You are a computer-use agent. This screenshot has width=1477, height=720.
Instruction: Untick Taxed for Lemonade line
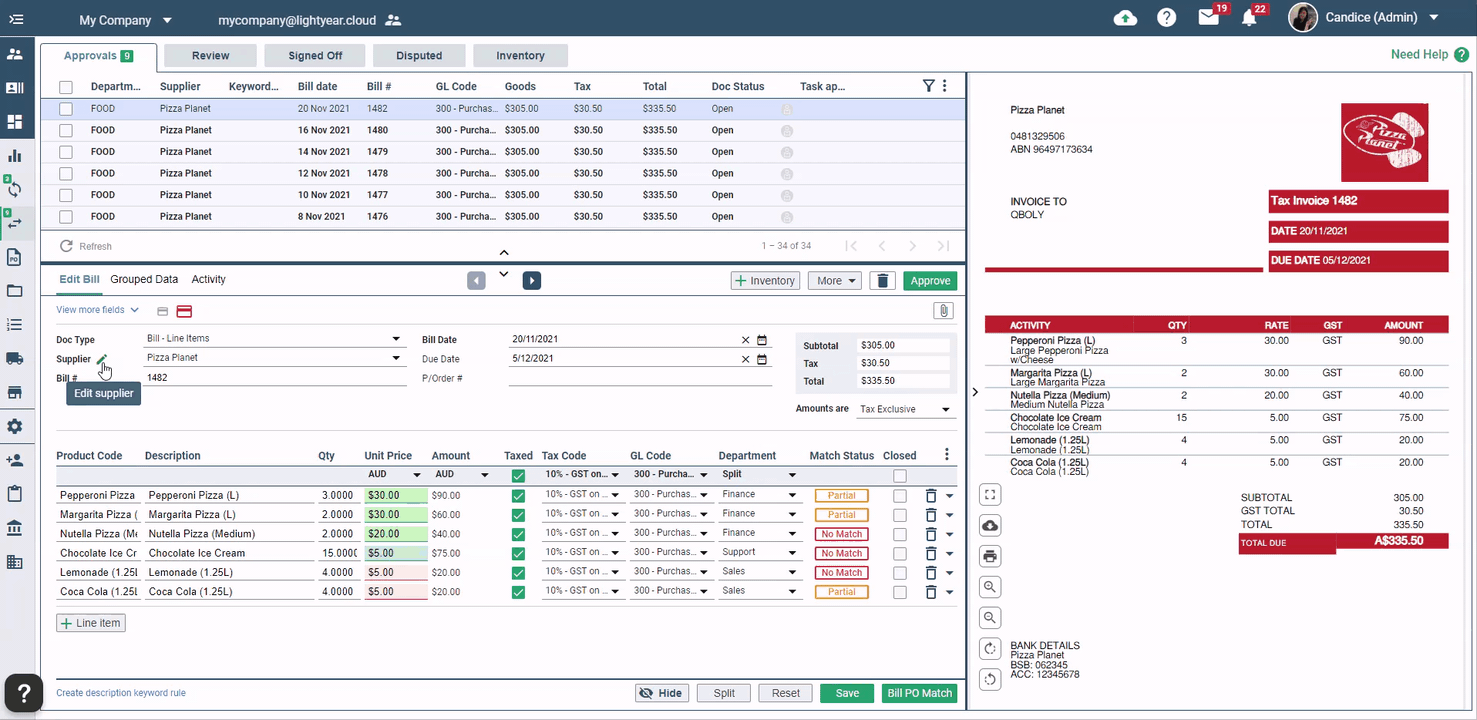(518, 573)
